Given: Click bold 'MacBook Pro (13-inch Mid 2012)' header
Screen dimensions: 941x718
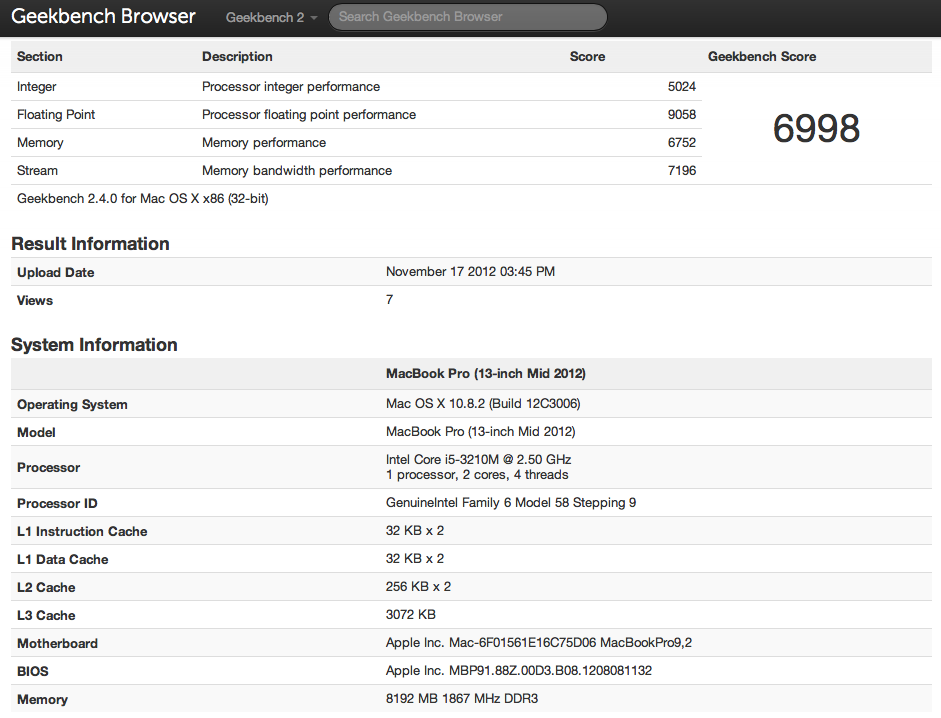Looking at the screenshot, I should click(486, 373).
